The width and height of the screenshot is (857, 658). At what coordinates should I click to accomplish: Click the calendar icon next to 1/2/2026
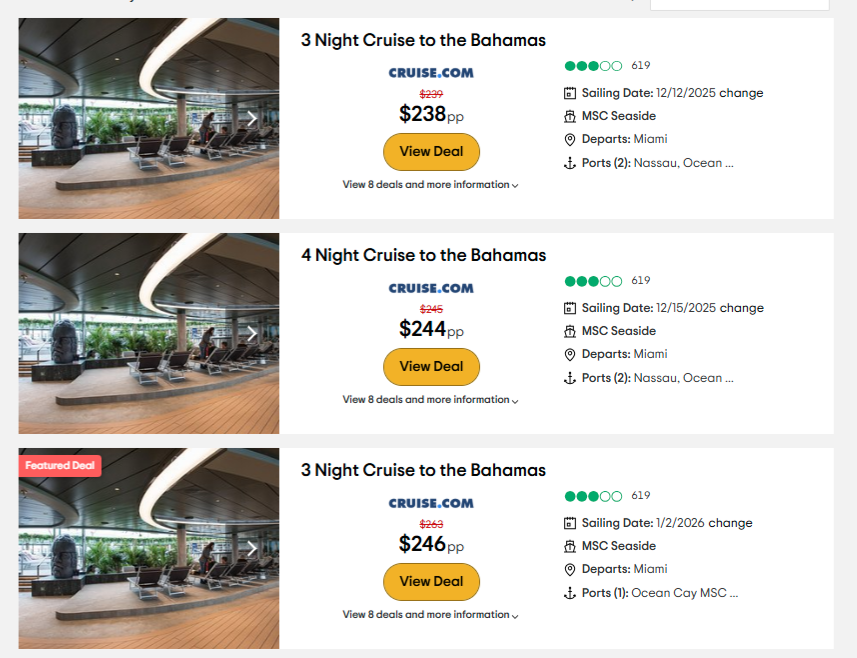[568, 522]
